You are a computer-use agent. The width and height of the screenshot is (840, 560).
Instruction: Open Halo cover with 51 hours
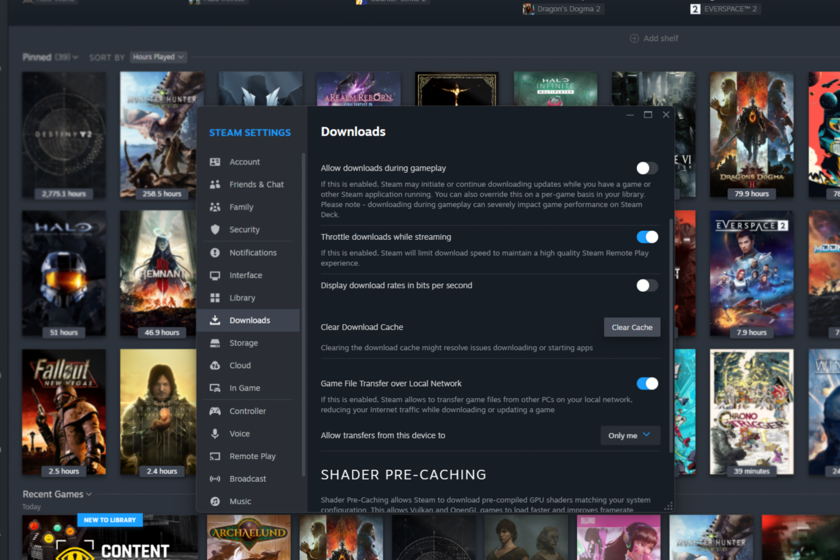[64, 274]
